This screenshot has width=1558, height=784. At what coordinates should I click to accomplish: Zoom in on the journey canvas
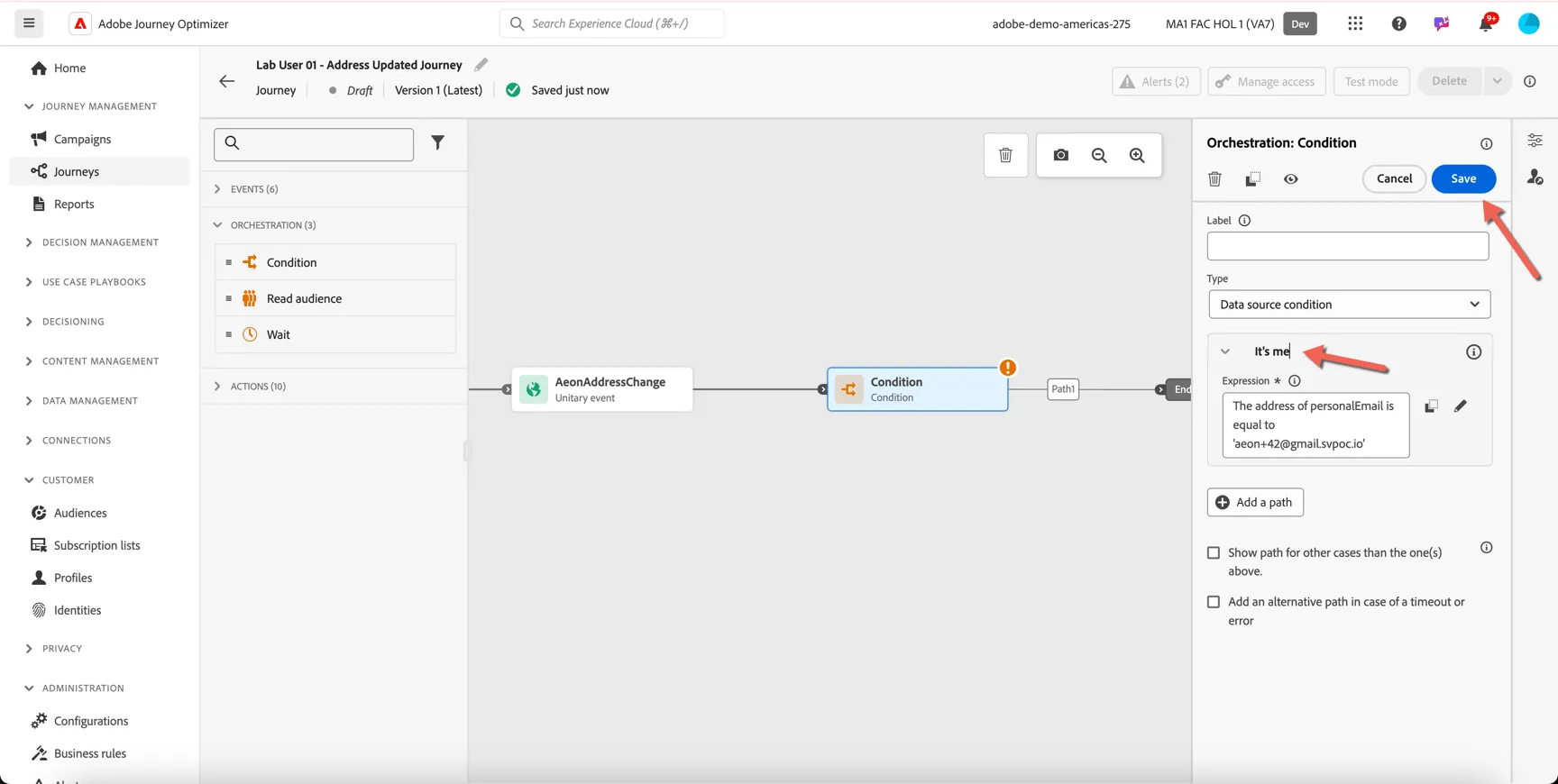pos(1137,155)
